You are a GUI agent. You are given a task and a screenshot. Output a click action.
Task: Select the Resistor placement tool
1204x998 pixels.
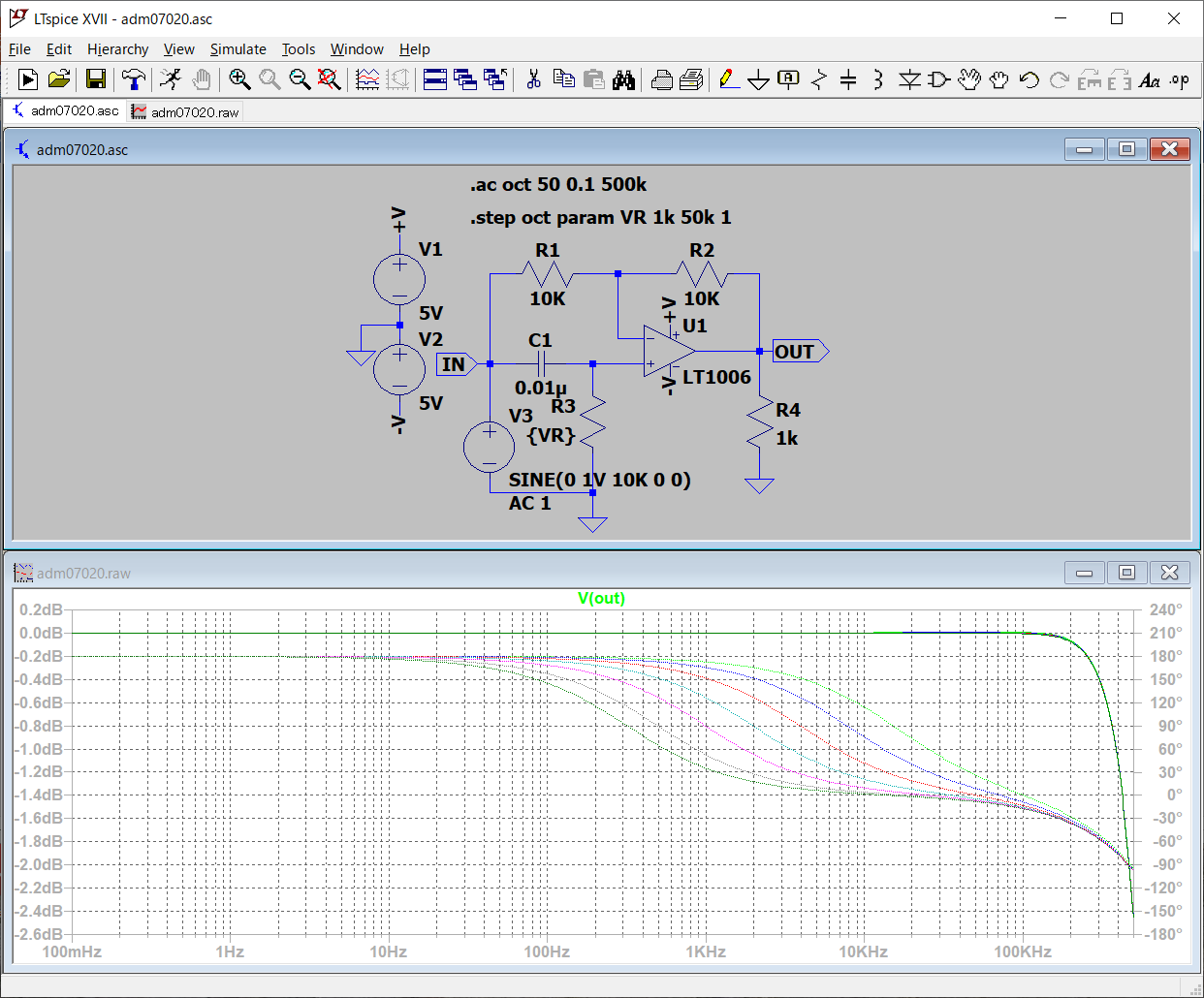(819, 79)
